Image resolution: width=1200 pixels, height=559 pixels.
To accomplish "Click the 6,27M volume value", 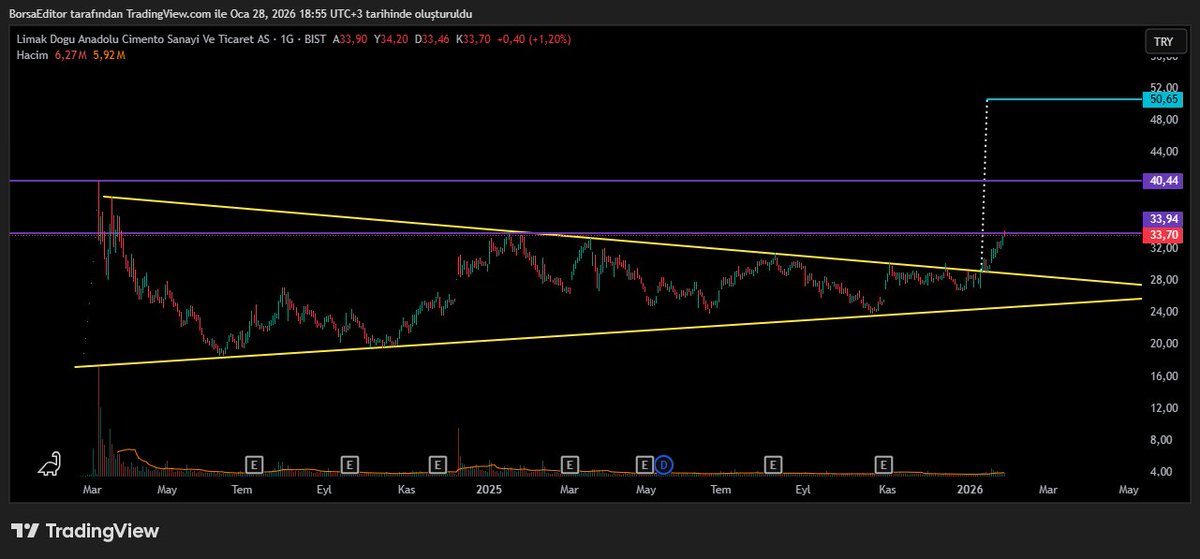I will pos(71,54).
